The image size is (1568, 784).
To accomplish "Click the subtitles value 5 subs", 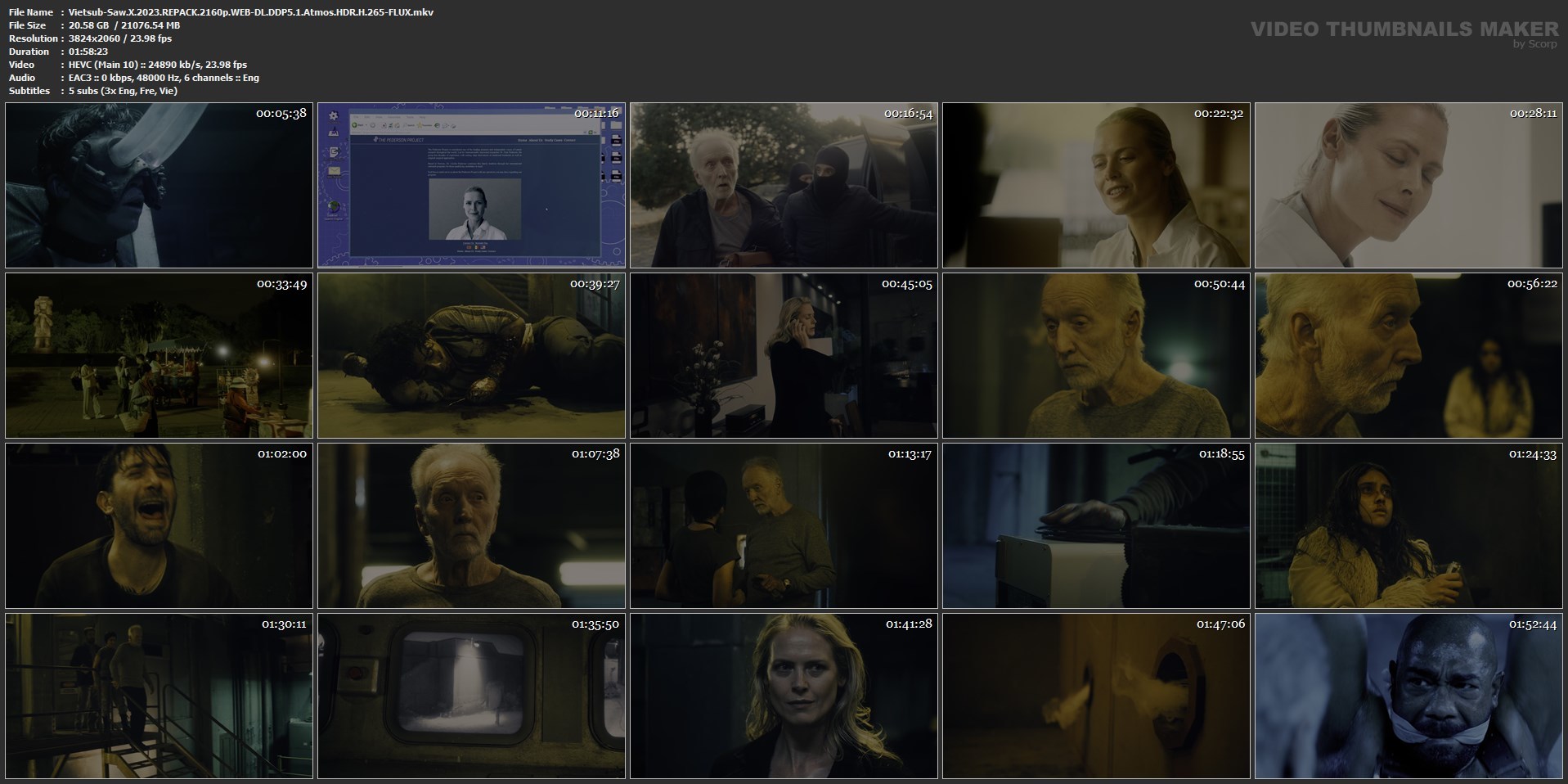I will point(124,91).
